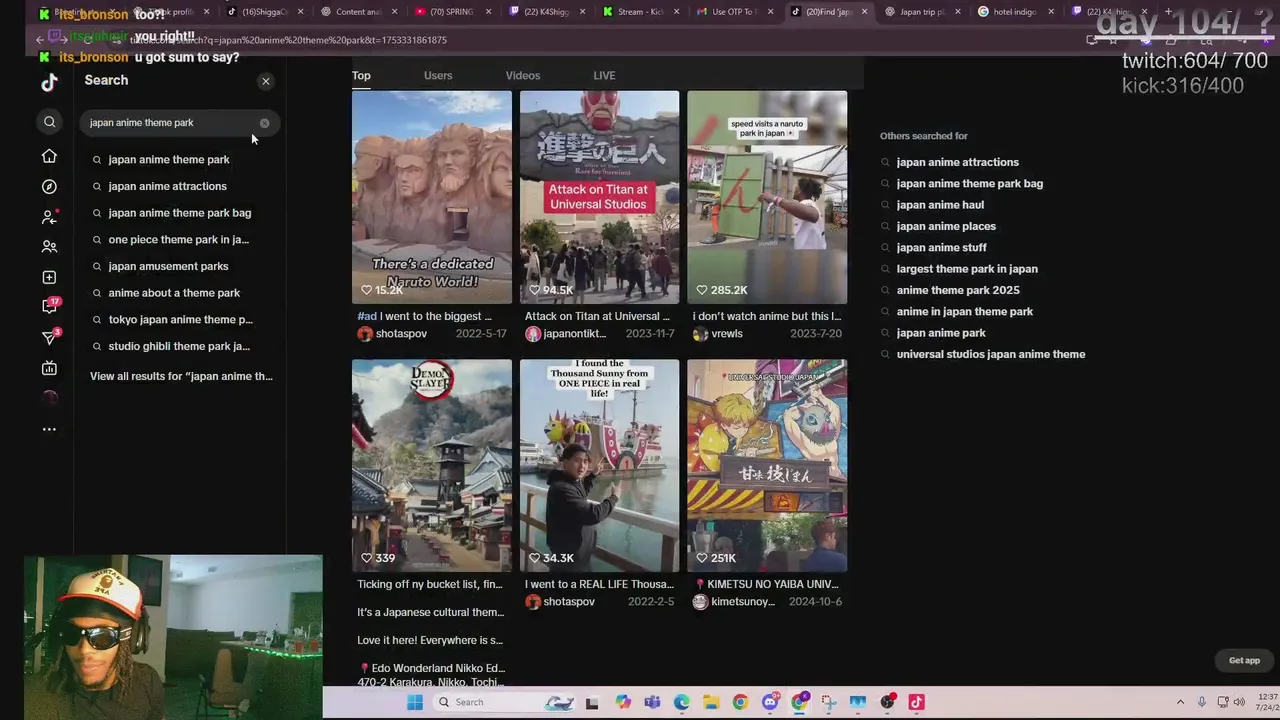The image size is (1280, 720).
Task: Switch to 'hotel indigo' browser tab
Action: (1014, 12)
